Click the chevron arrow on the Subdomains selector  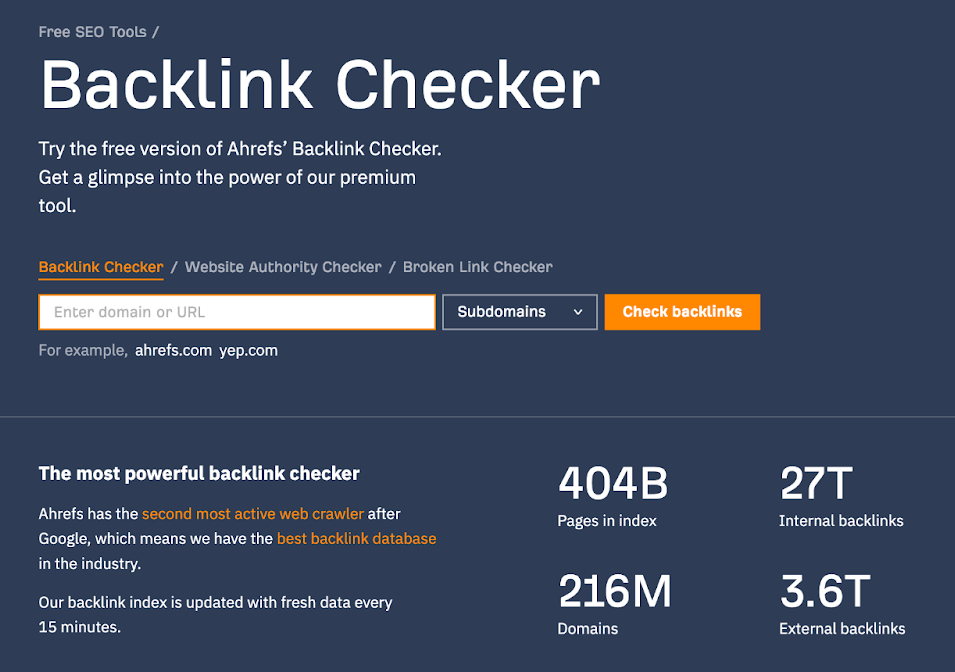click(580, 312)
